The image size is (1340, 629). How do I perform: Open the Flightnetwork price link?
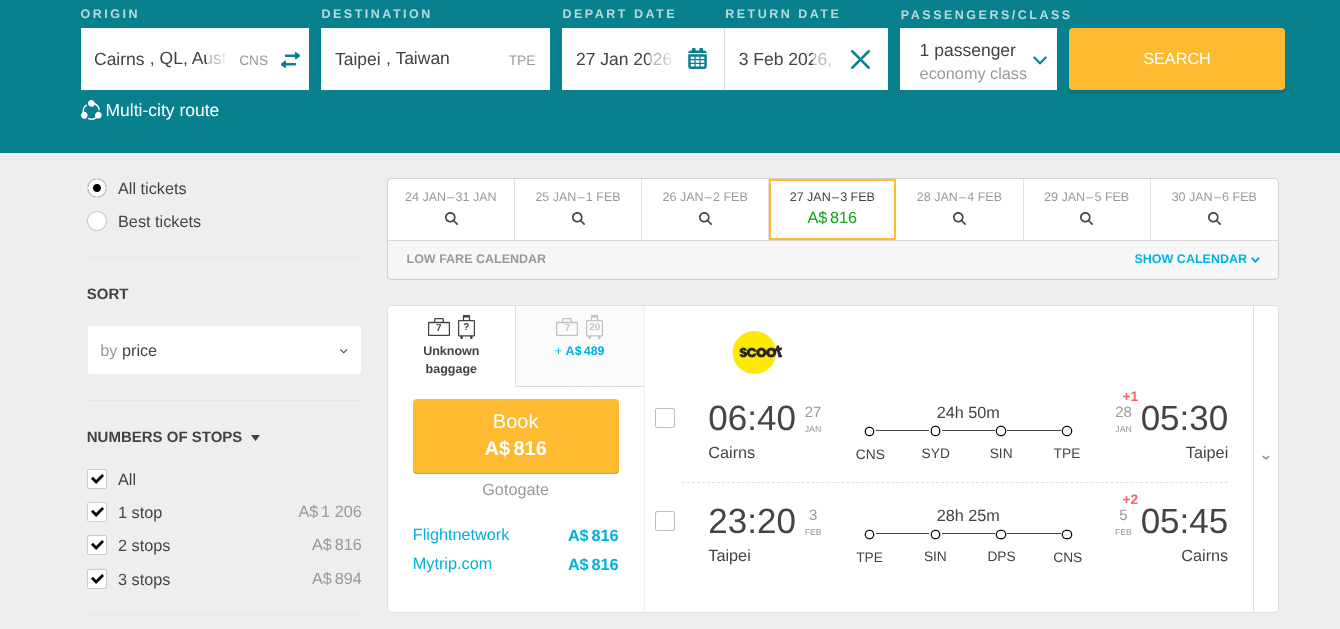pos(461,535)
